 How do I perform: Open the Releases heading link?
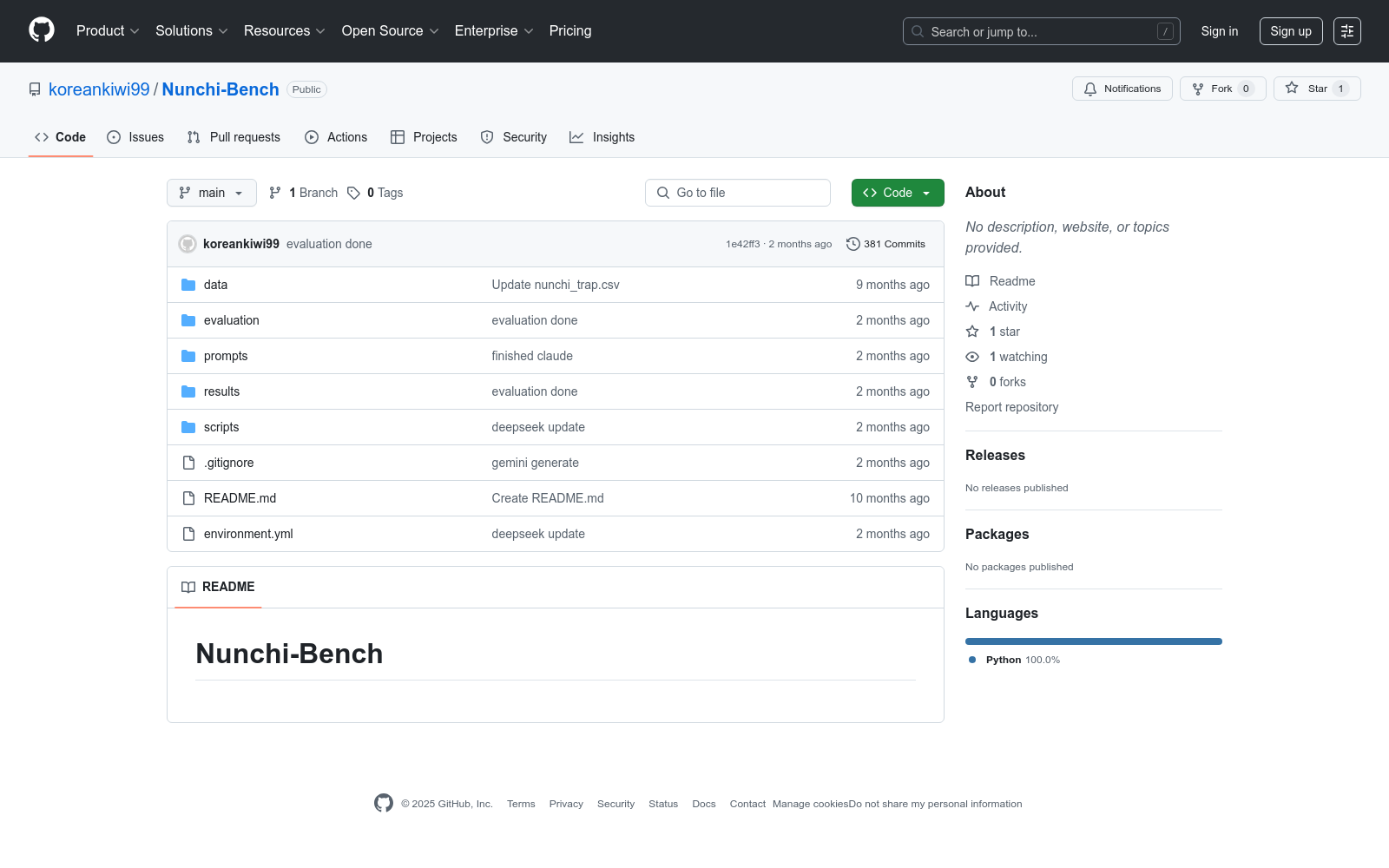[995, 455]
